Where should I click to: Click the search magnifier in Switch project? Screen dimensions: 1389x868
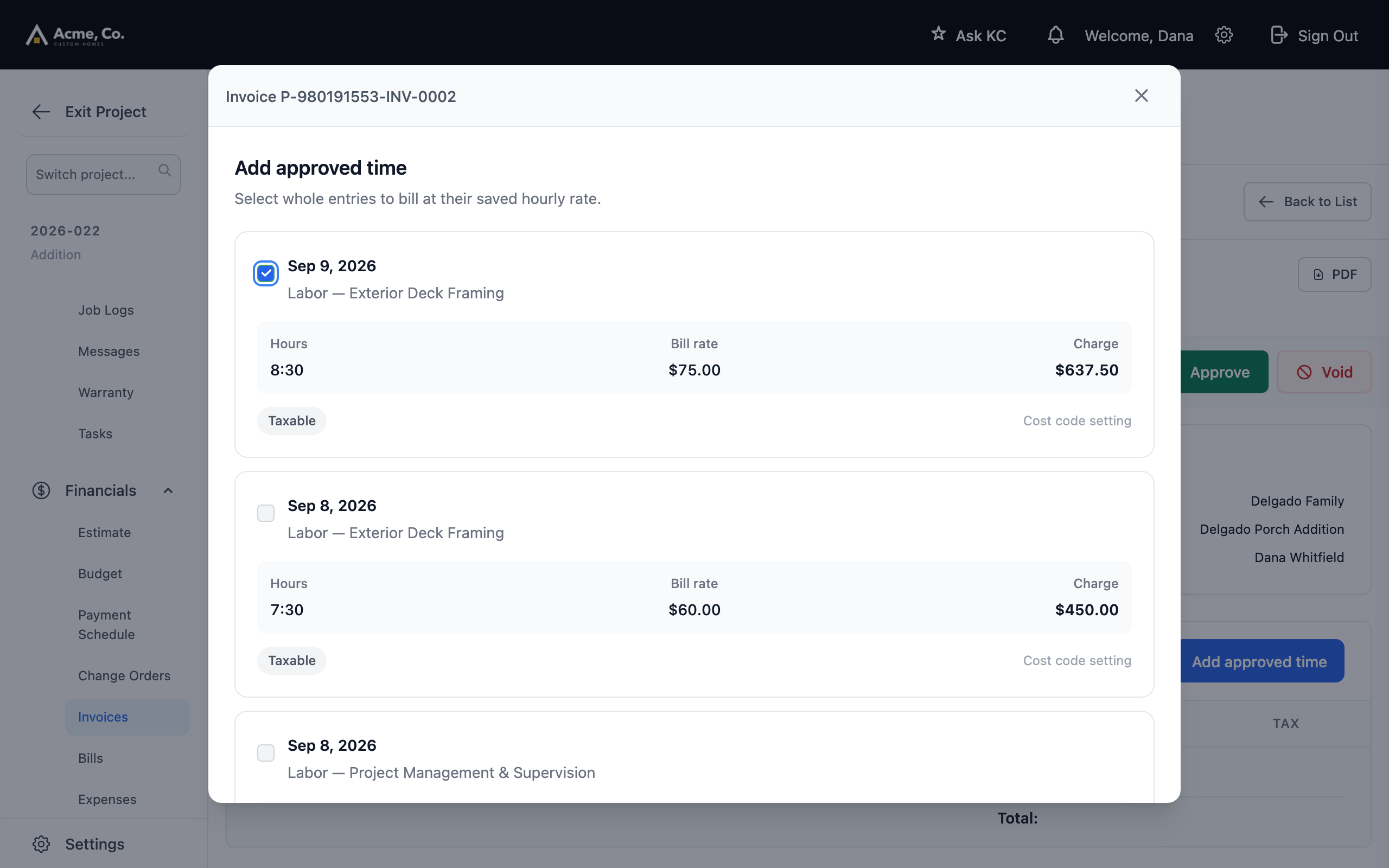(x=165, y=170)
